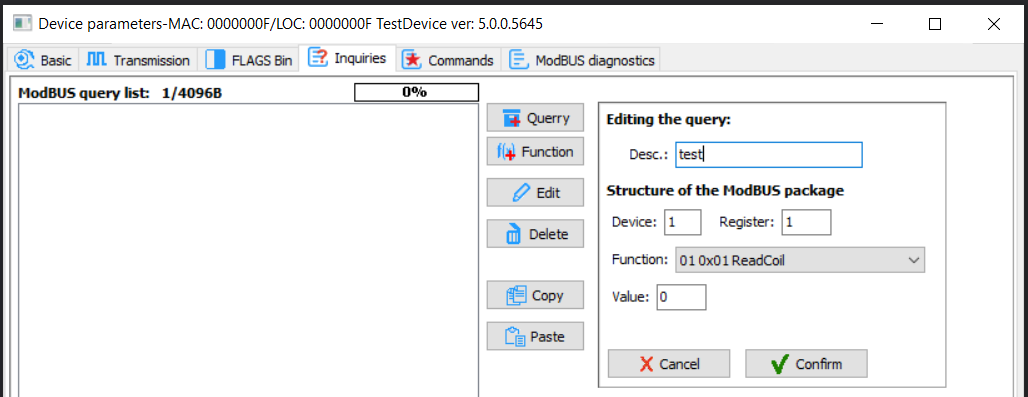Copy the selected query

(x=535, y=295)
